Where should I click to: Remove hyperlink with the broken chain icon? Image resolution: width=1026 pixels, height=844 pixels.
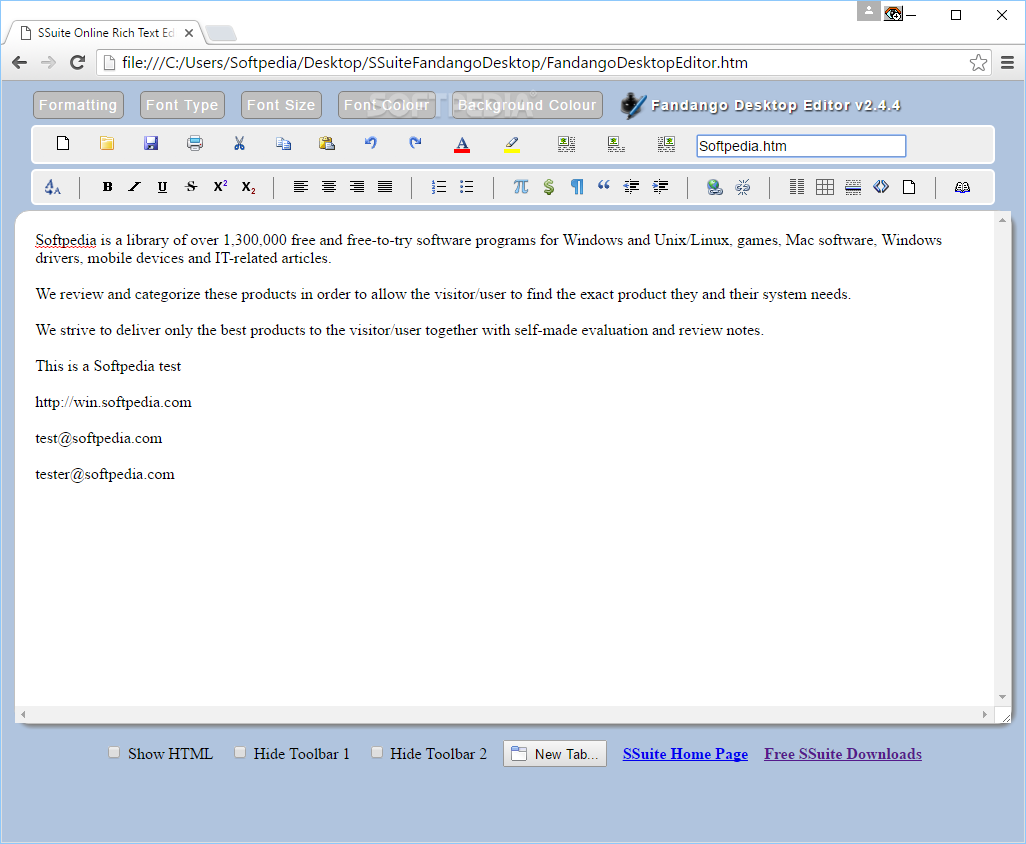[x=743, y=188]
